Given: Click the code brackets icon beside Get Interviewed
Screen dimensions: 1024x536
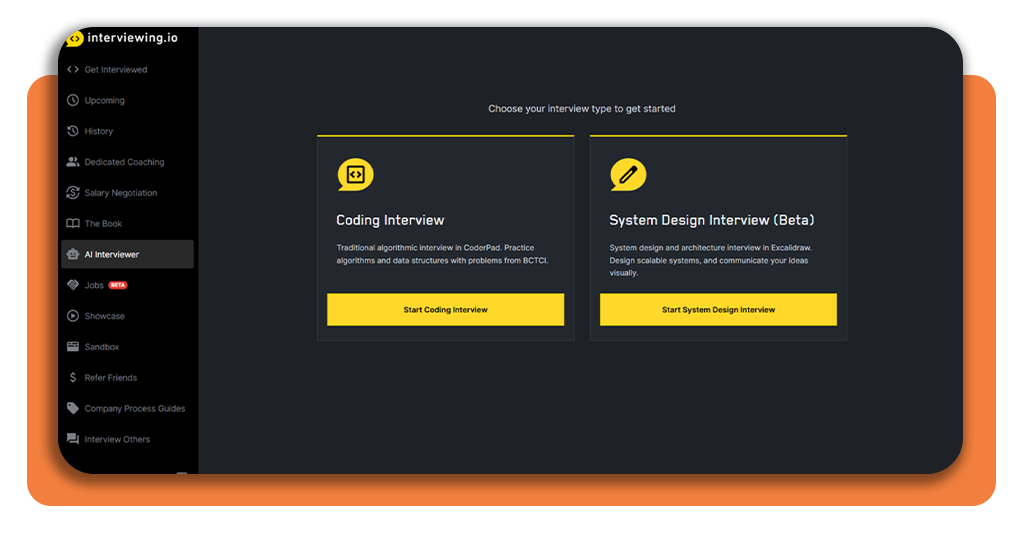Looking at the screenshot, I should tap(73, 70).
